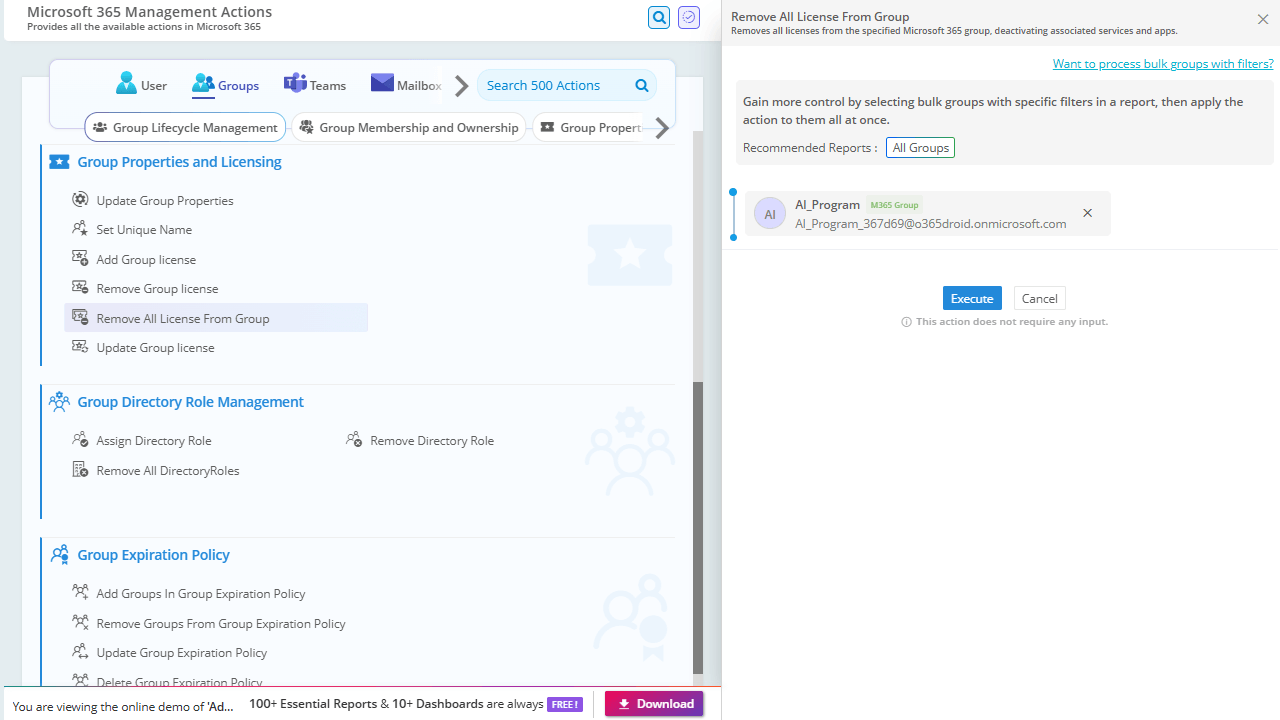
Task: Click the search icon in the header
Action: click(659, 17)
